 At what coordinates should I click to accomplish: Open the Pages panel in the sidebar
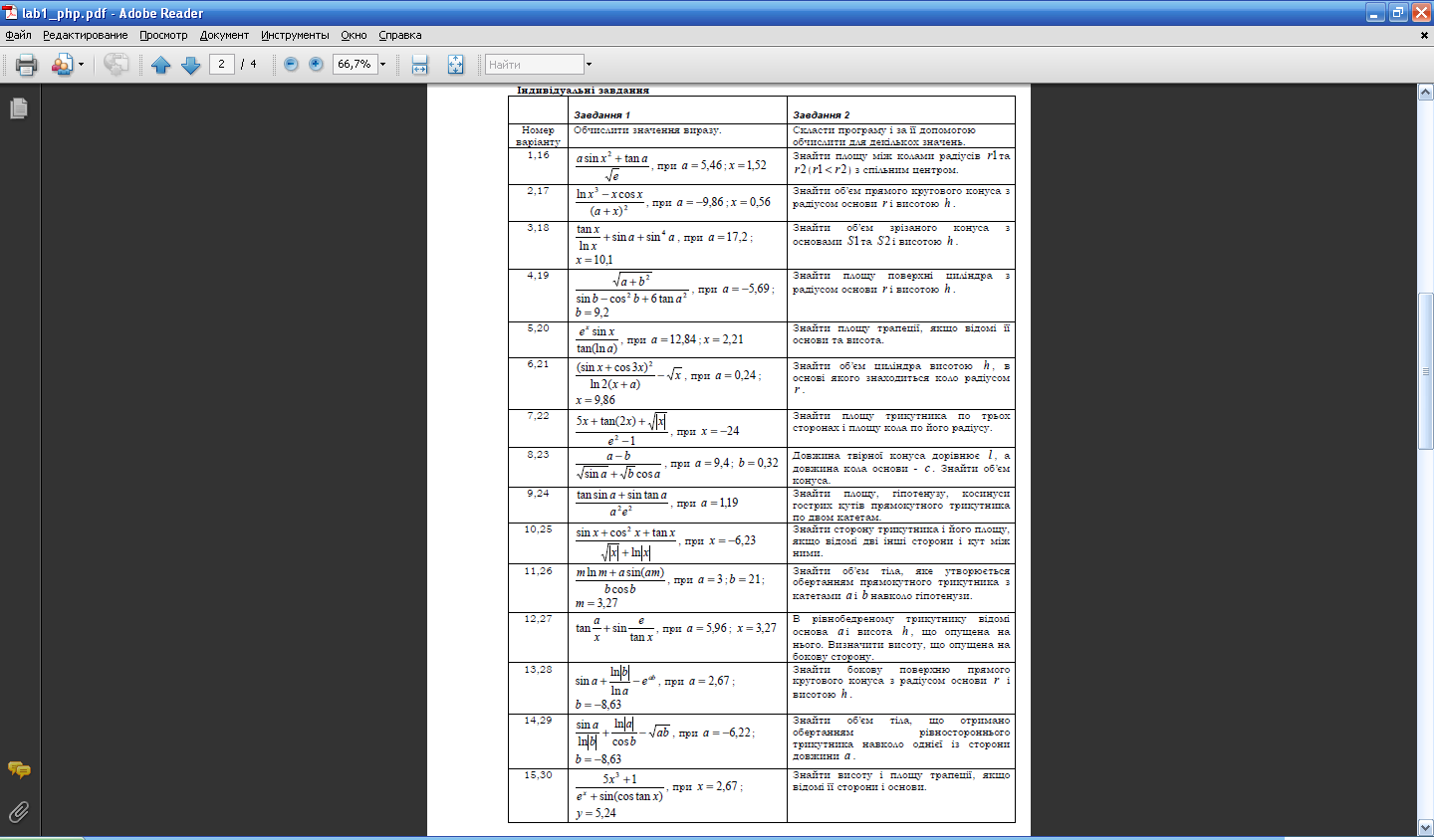pyautogui.click(x=19, y=108)
